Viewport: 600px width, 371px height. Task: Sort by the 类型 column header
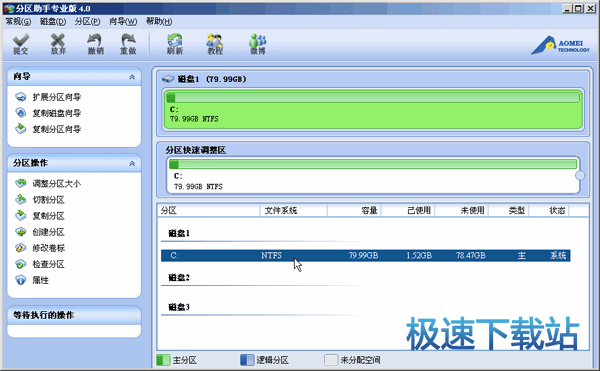point(509,210)
